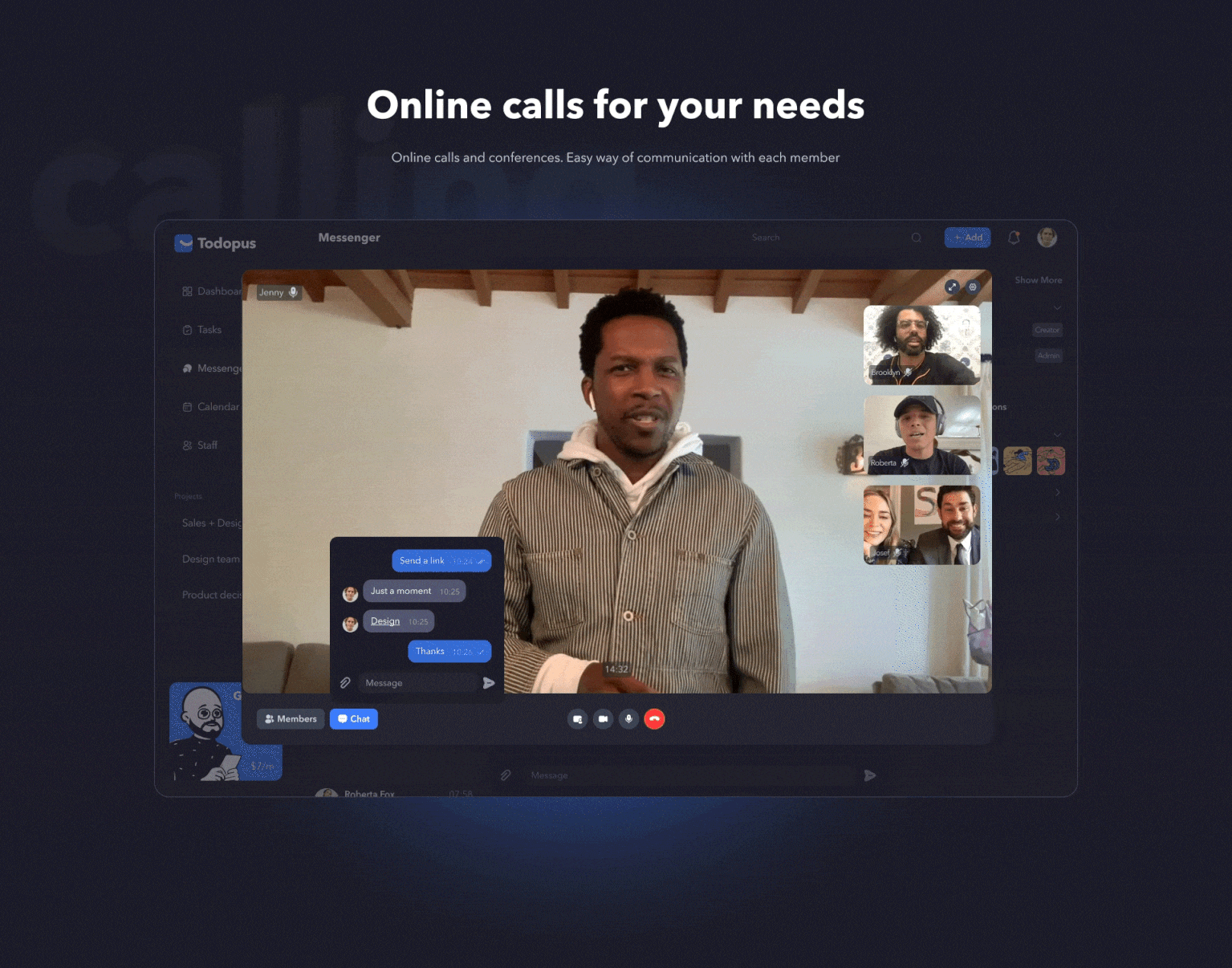Screen dimensions: 1232x968
Task: Open the tan illustration thumbnail
Action: 1018,461
